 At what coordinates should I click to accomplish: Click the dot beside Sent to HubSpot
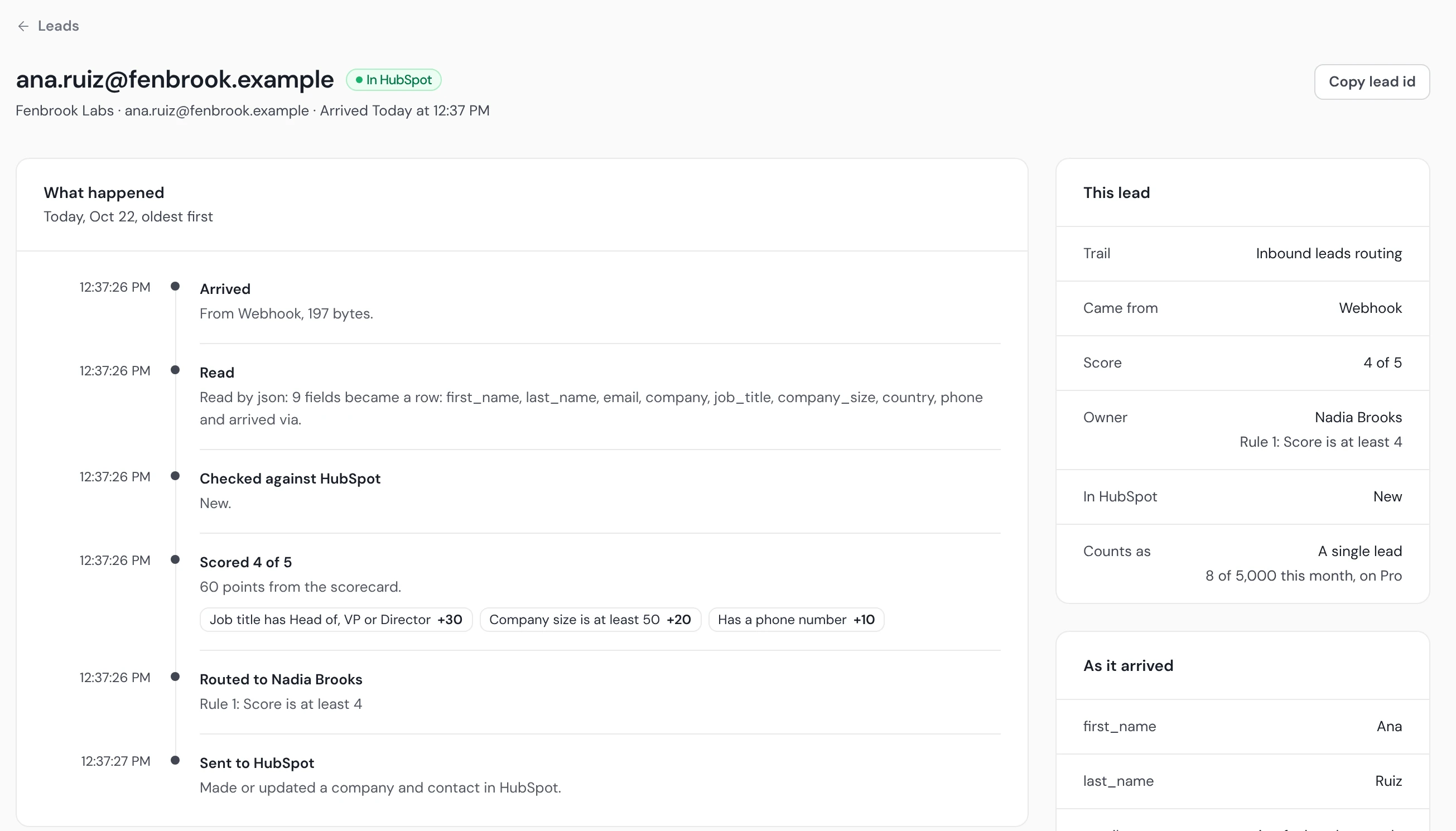175,760
